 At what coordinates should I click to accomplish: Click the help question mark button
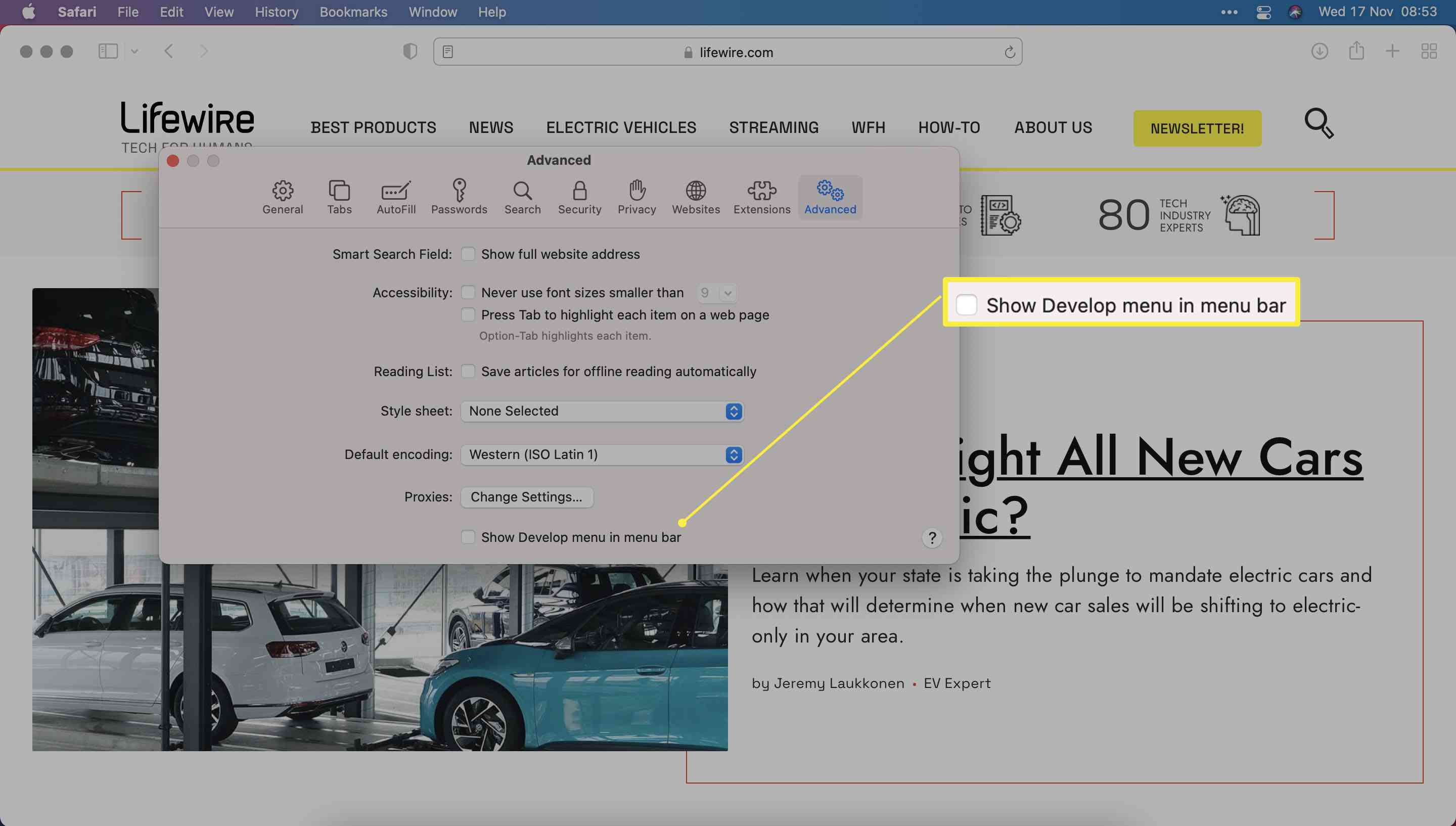click(x=930, y=538)
